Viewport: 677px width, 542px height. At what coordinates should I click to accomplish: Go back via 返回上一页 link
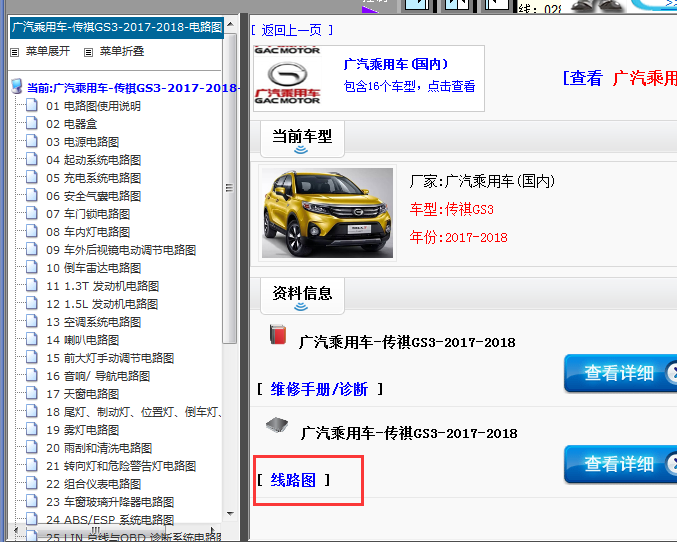coord(292,30)
